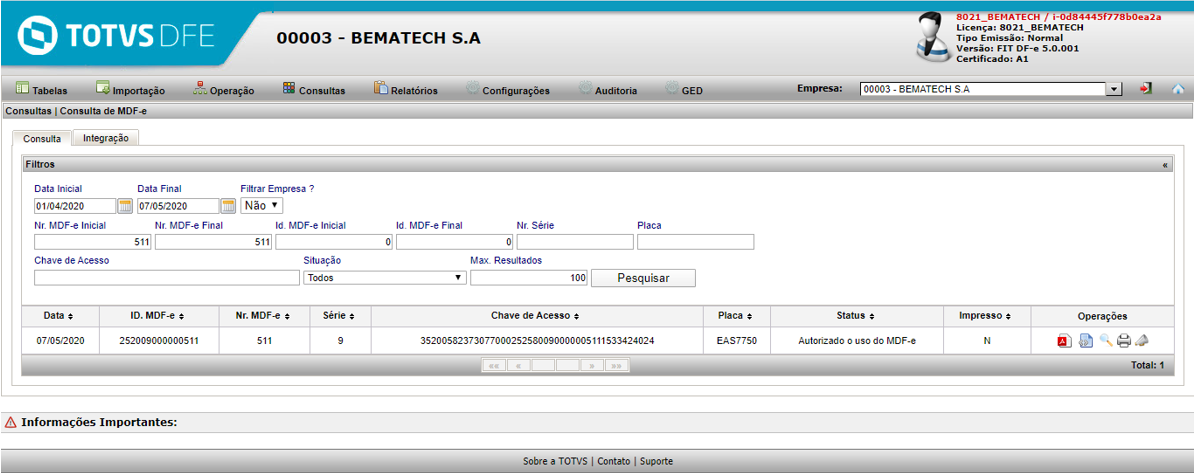The height and width of the screenshot is (473, 1197).
Task: Open the Empresa selector dropdown
Action: (991, 89)
